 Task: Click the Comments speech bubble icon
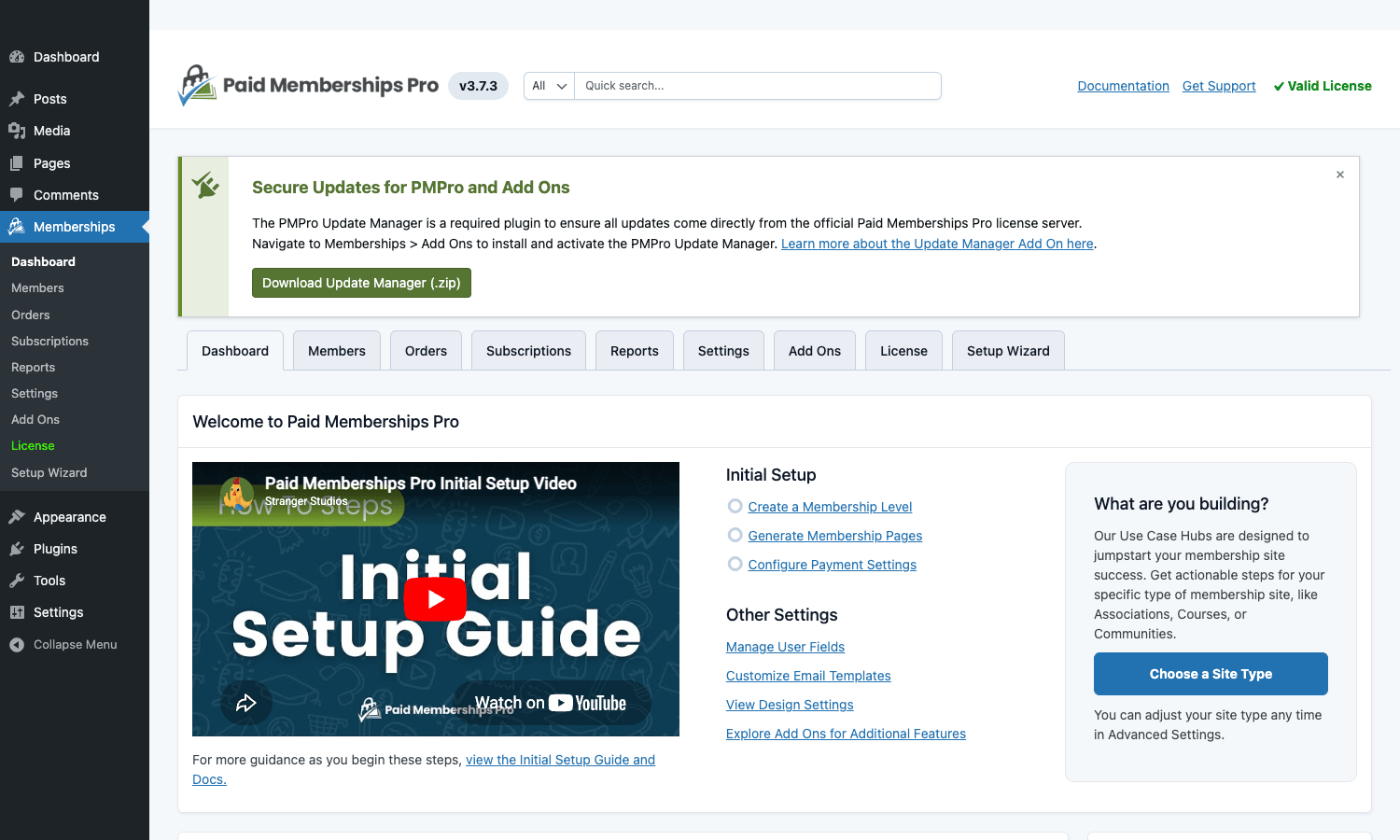[x=17, y=195]
